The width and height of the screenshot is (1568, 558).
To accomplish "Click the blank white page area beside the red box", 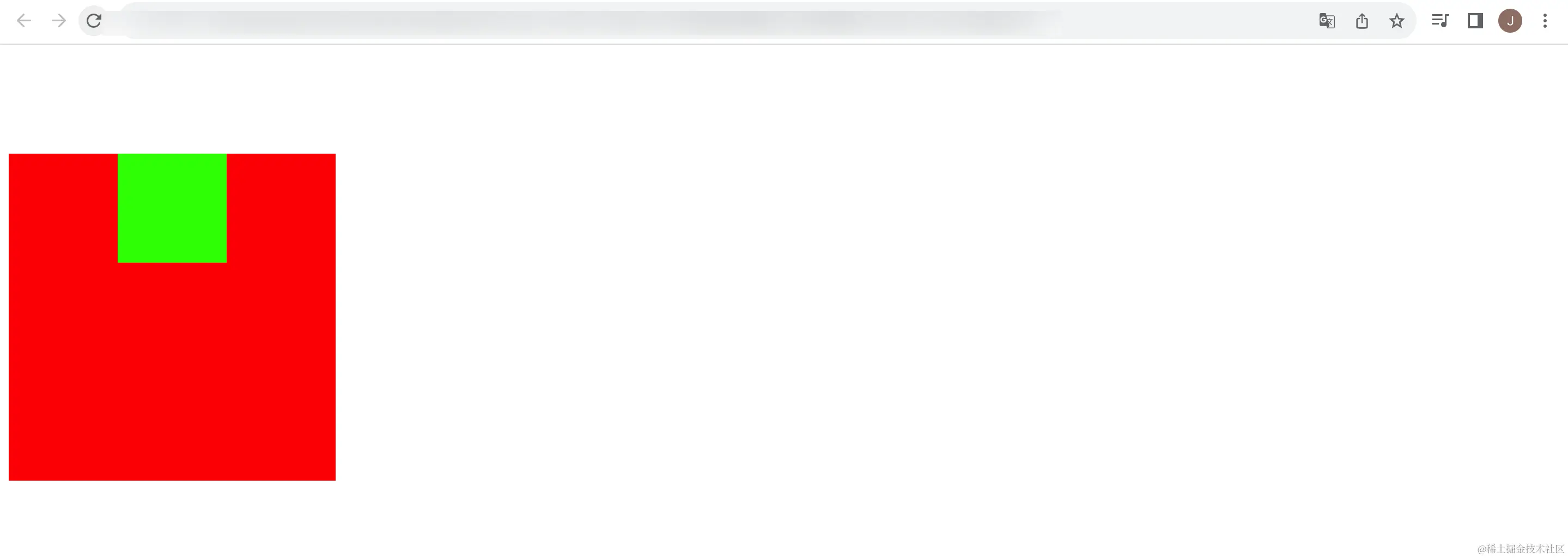I will click(913, 304).
